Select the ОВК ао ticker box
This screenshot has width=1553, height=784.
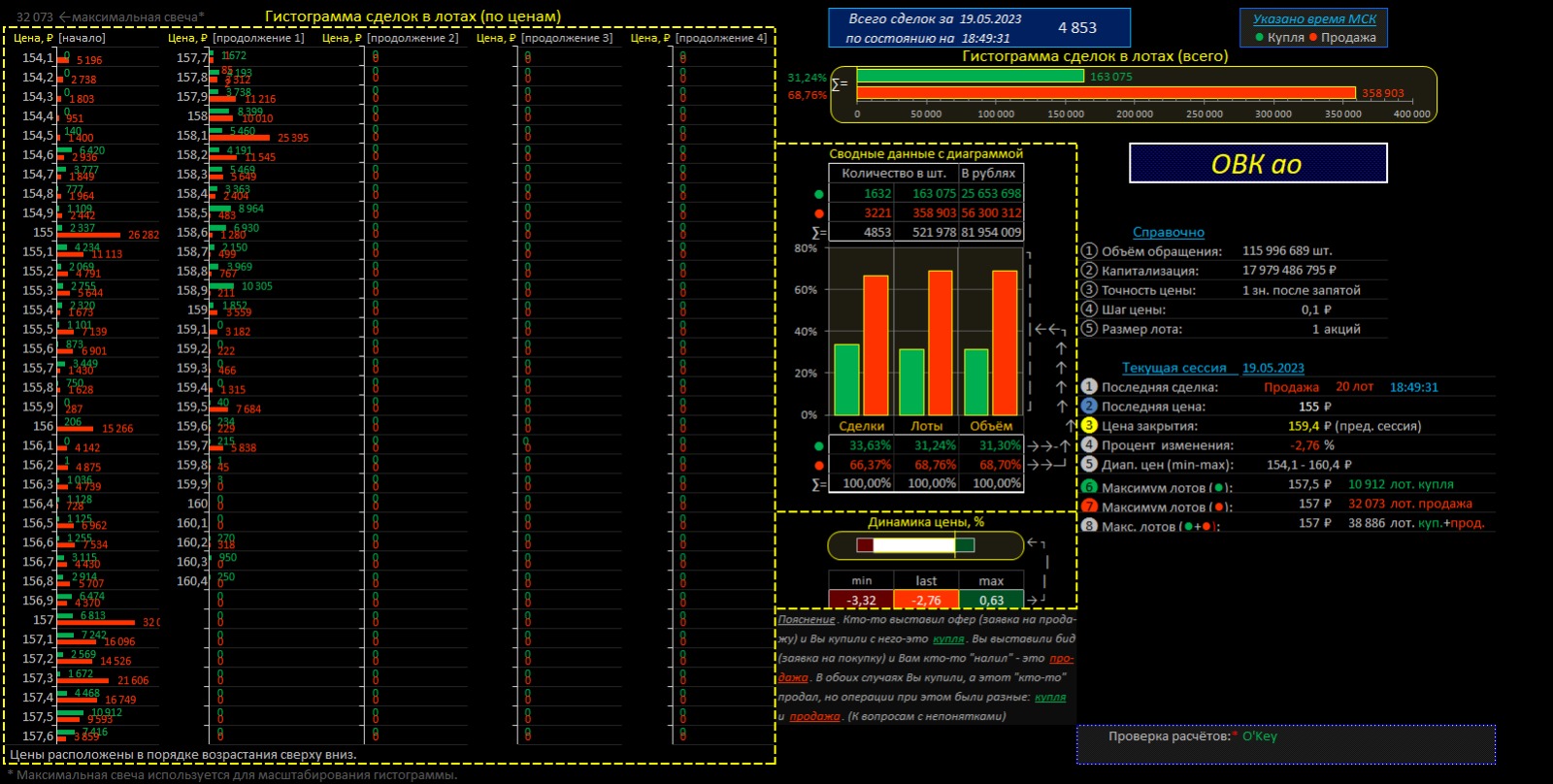(1258, 163)
